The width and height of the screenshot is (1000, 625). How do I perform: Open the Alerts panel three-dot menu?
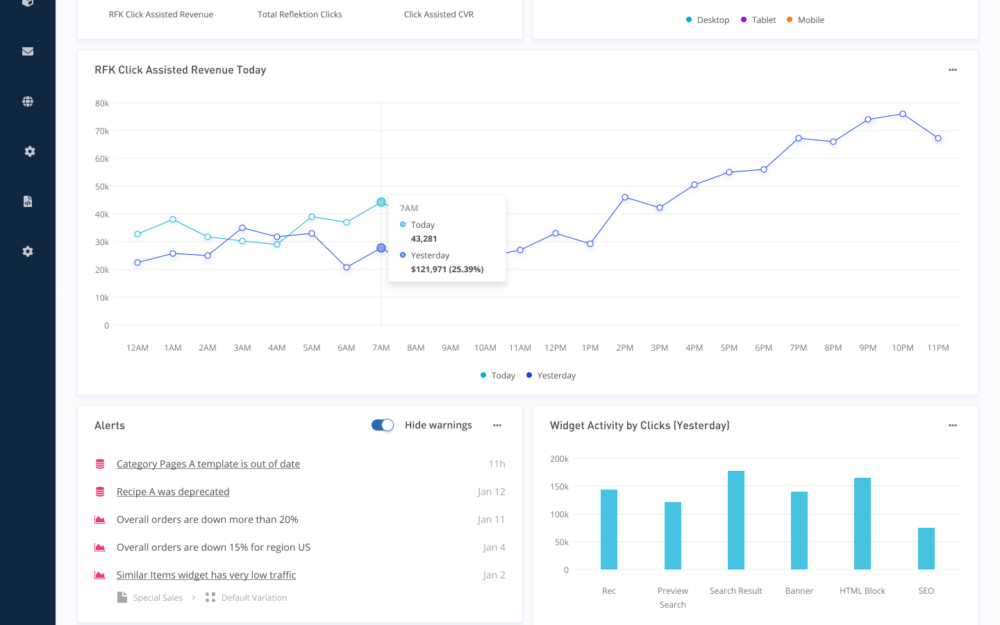497,425
